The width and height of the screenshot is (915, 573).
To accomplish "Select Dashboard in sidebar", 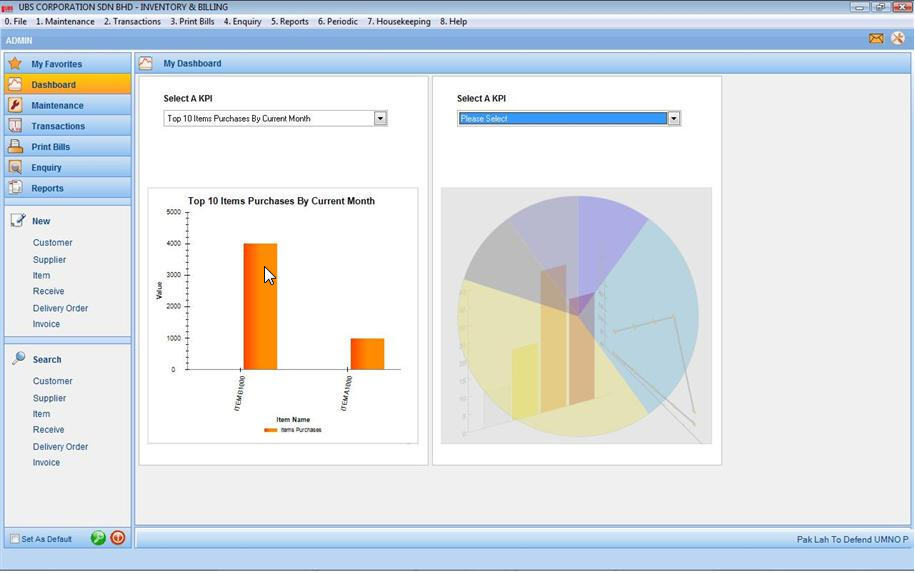I will (68, 84).
